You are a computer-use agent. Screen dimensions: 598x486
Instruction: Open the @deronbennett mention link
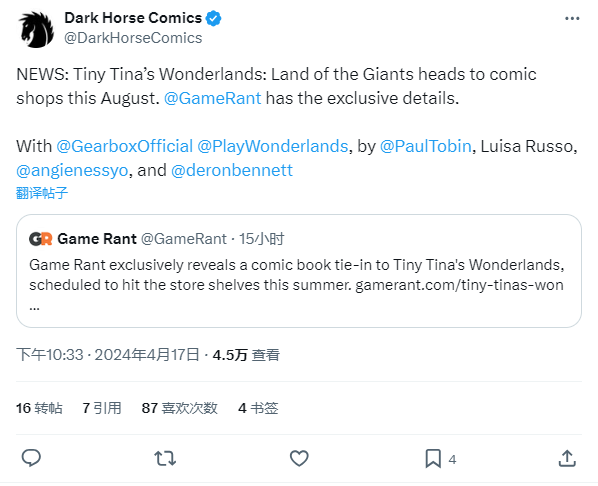coord(232,171)
